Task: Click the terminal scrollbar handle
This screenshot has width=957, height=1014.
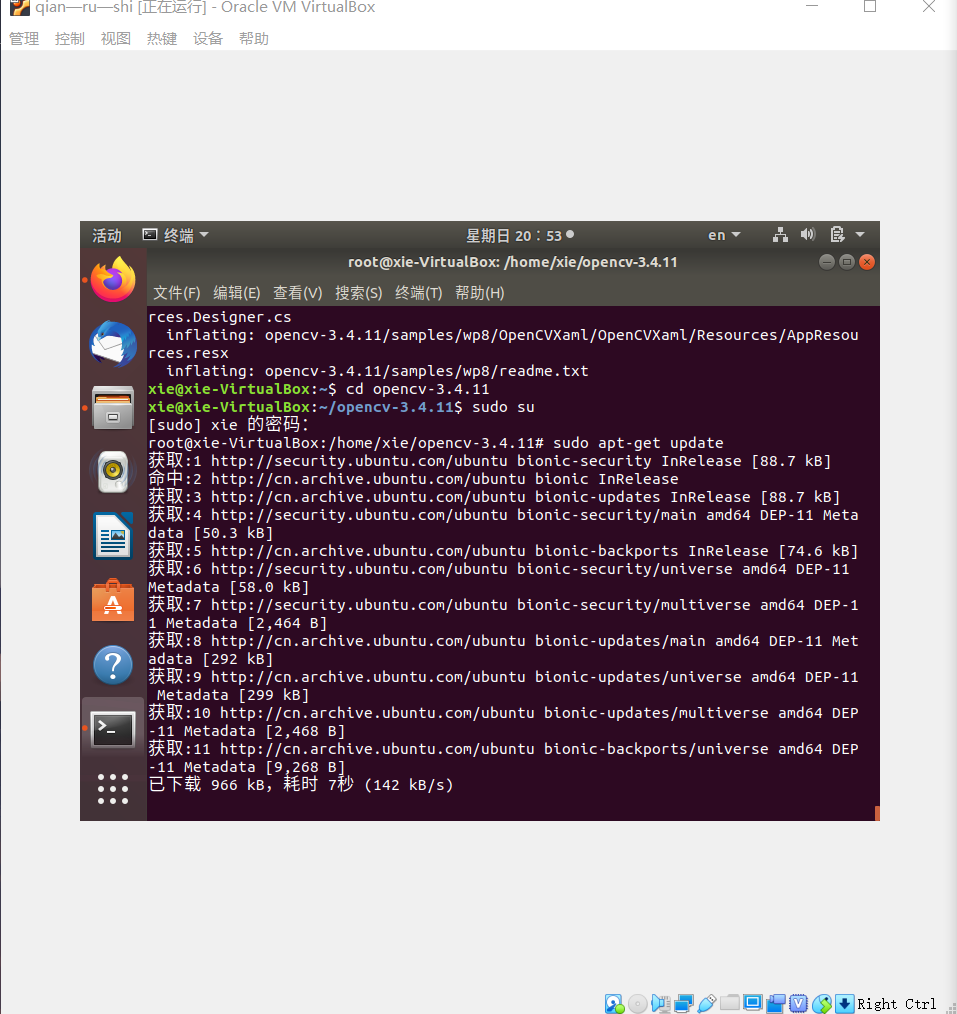Action: coord(877,813)
